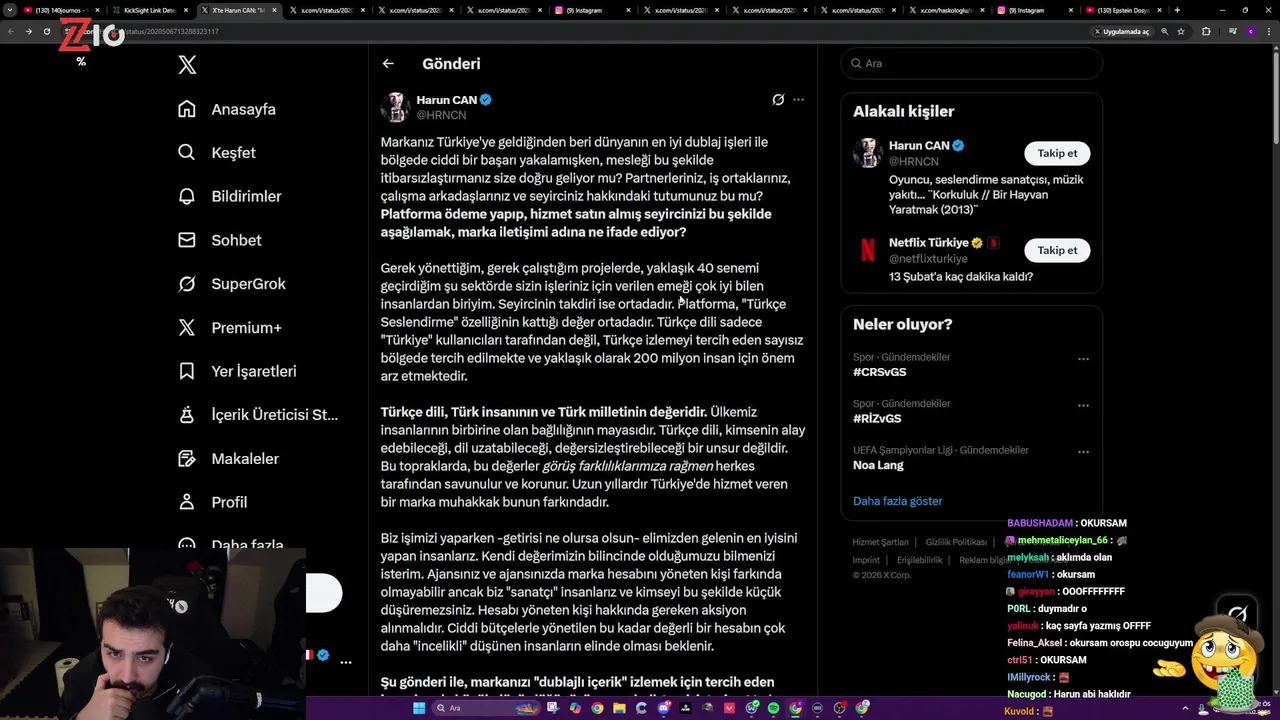The width and height of the screenshot is (1280, 720).
Task: Click the Neler oluyor? heading
Action: tap(902, 325)
